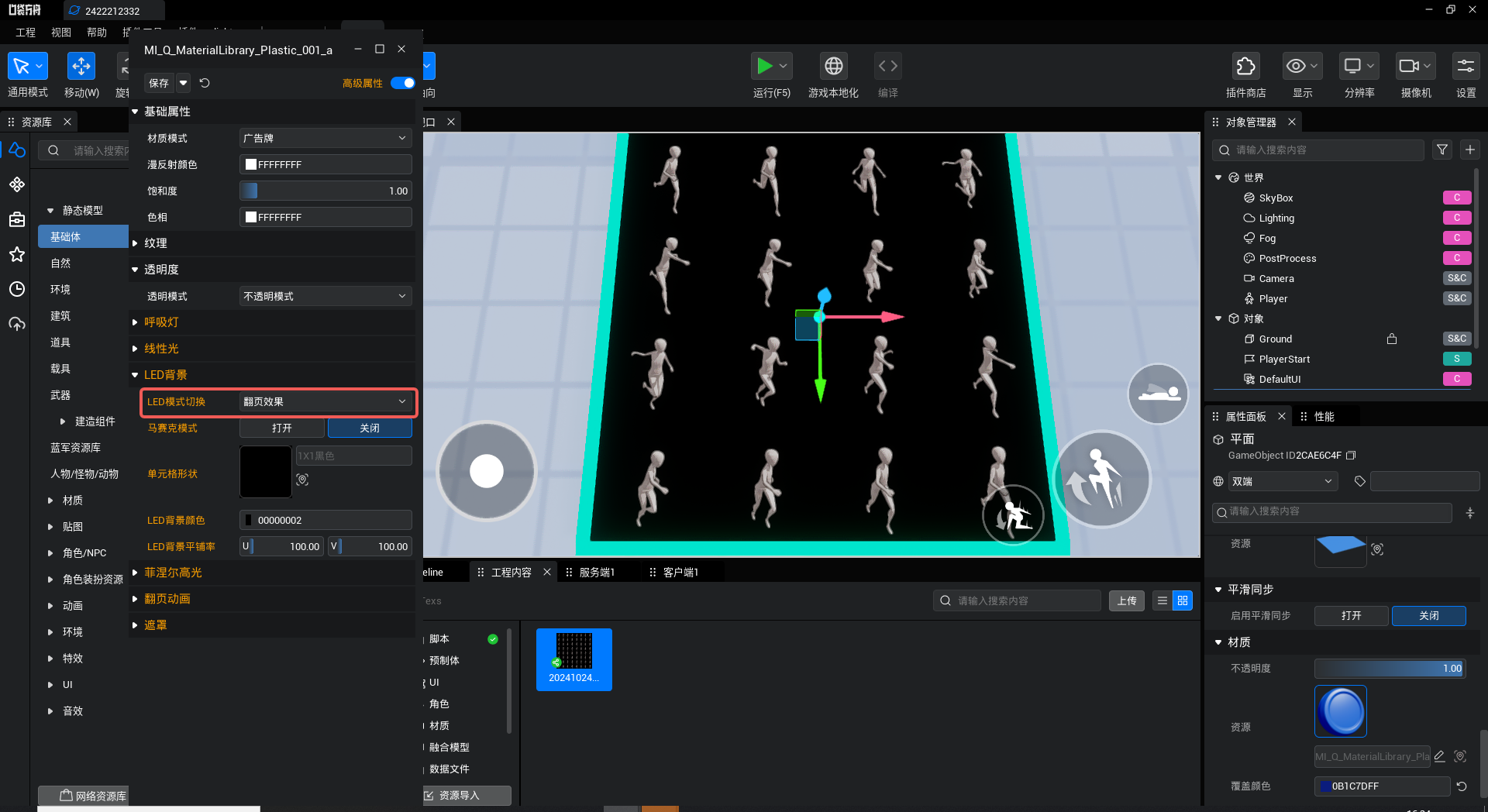
Task: Select the Basic shapes category
Action: pos(83,236)
